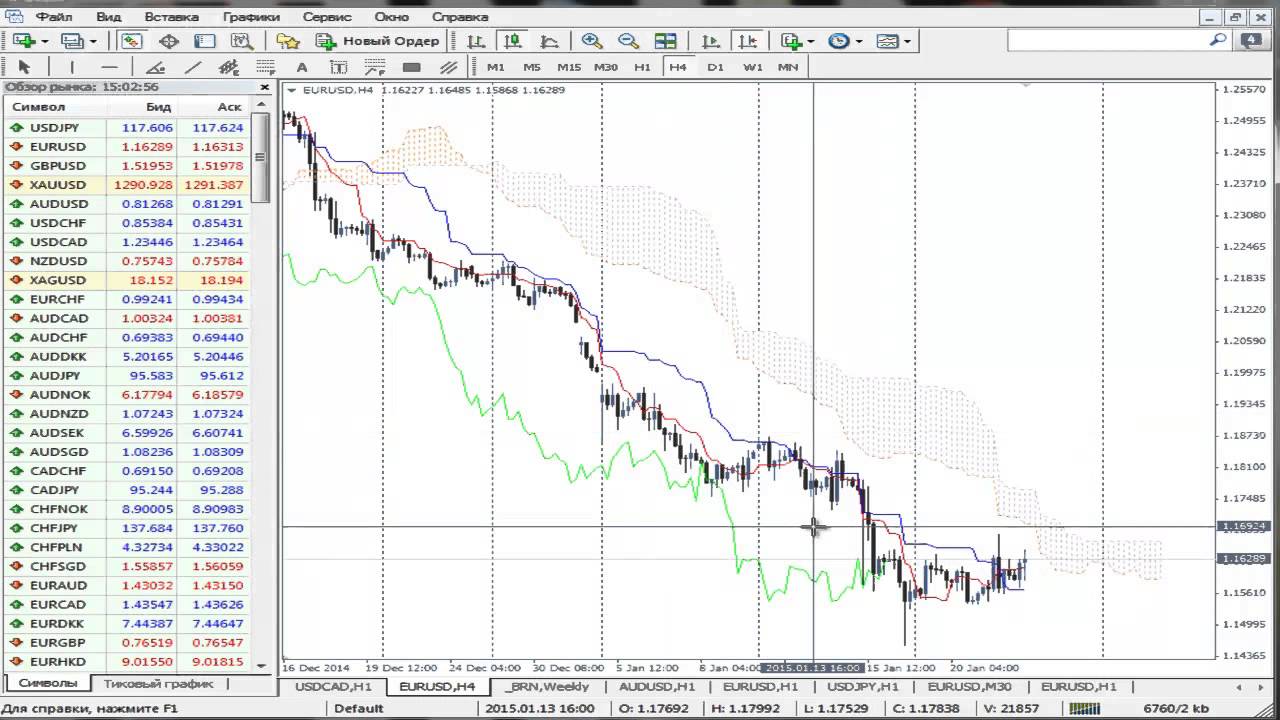Open the Сервис menu
This screenshot has width=1280, height=720.
tap(327, 17)
